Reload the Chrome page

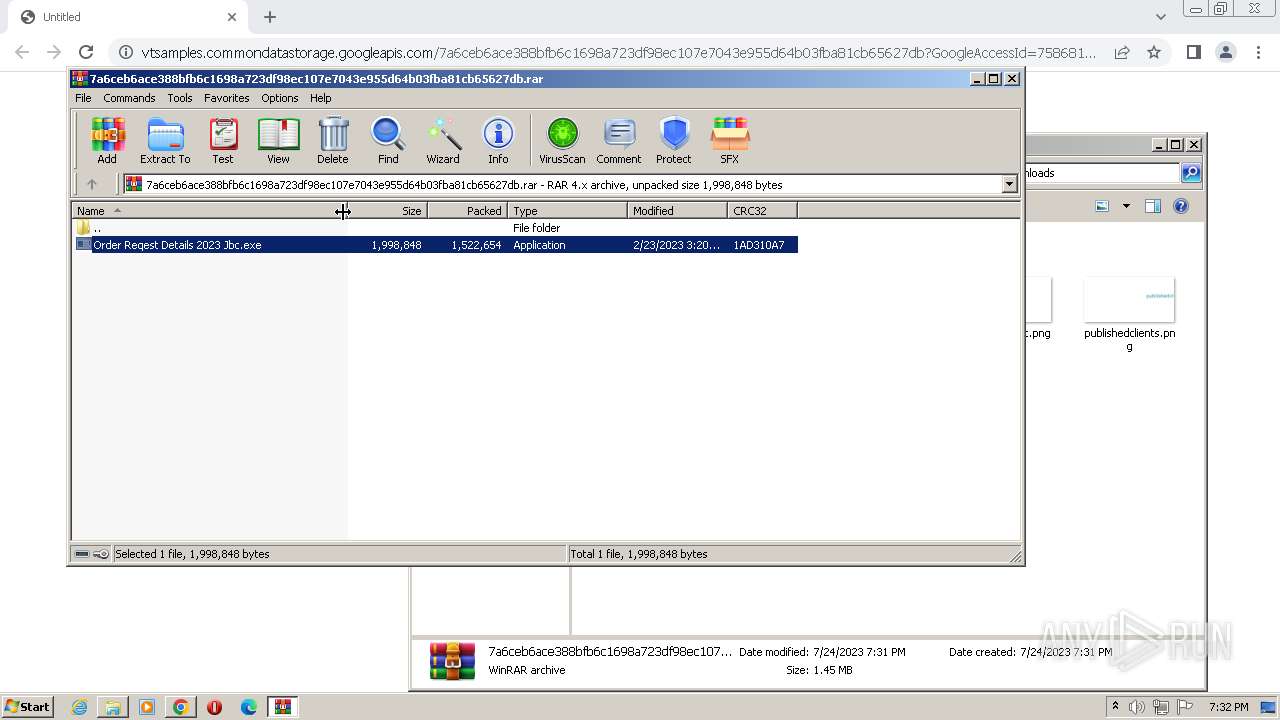click(86, 52)
